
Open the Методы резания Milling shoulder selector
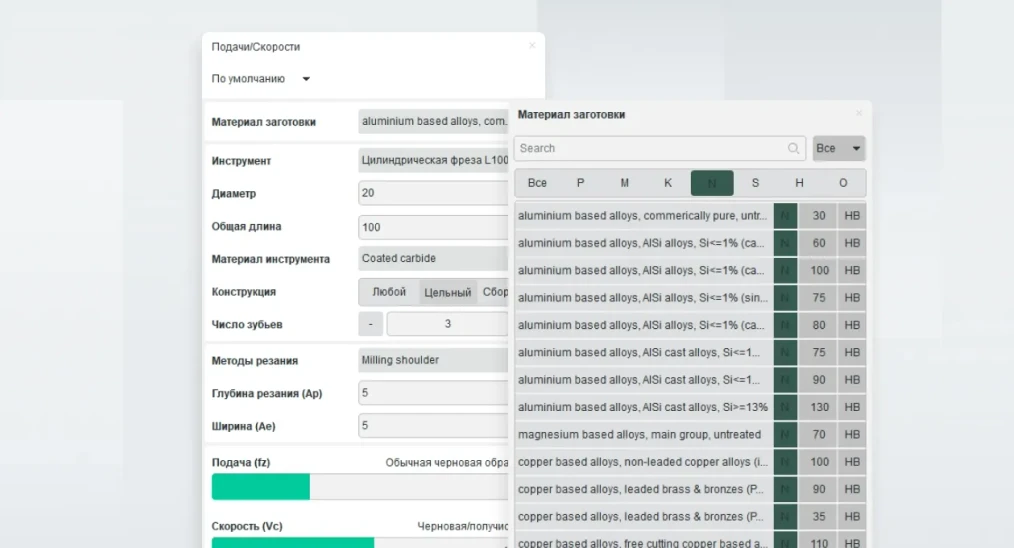point(433,360)
